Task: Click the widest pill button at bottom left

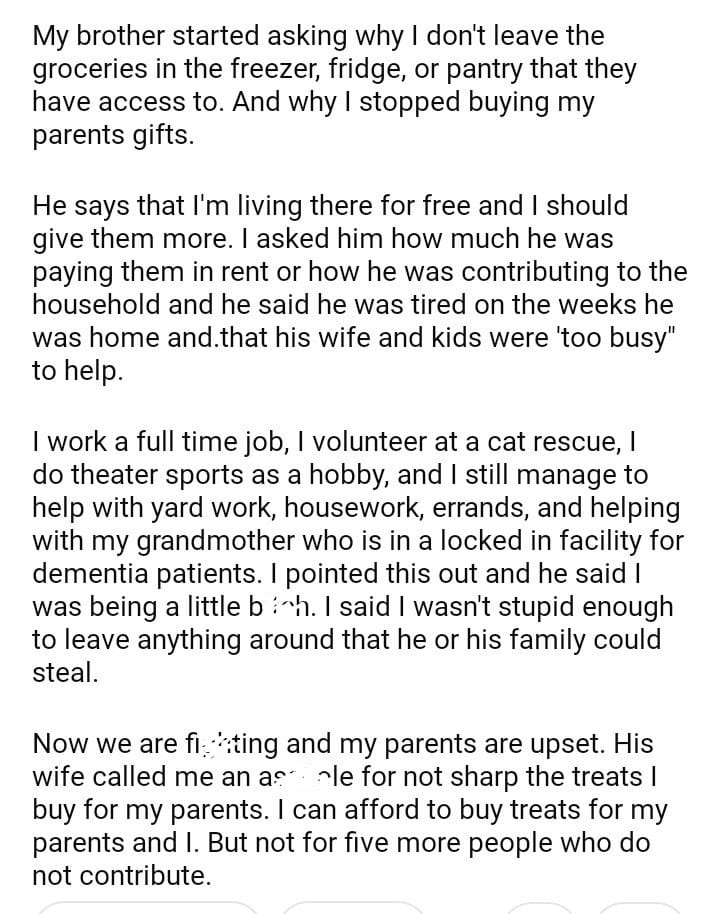Action: click(150, 907)
